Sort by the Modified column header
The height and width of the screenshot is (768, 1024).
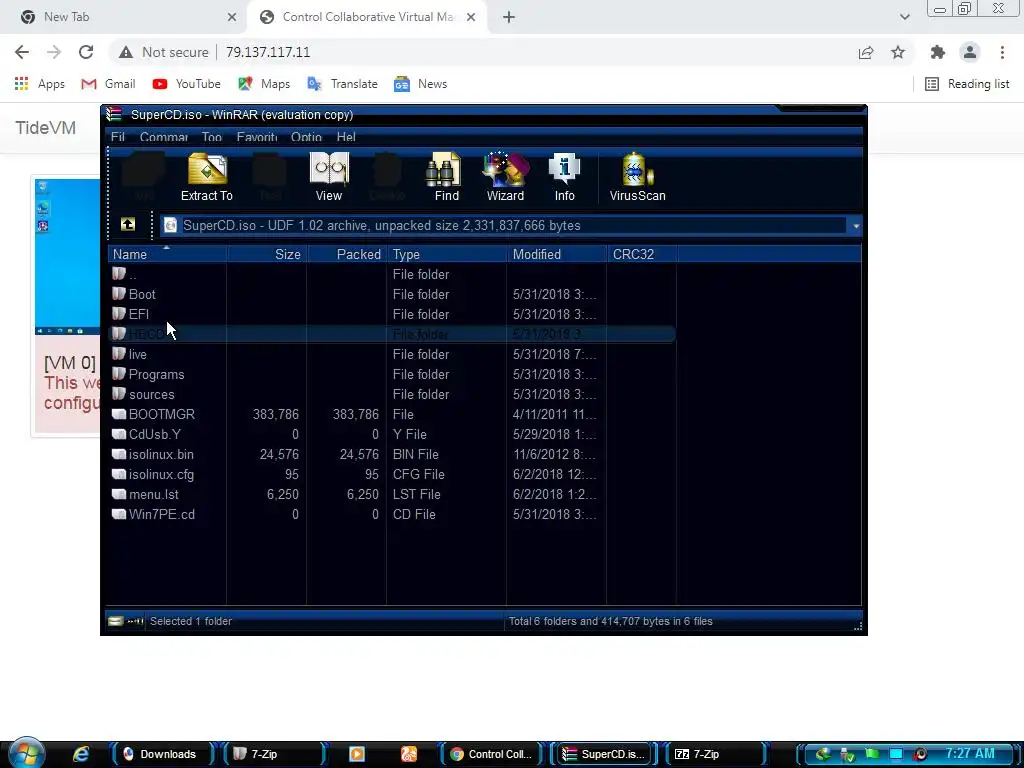(x=557, y=254)
